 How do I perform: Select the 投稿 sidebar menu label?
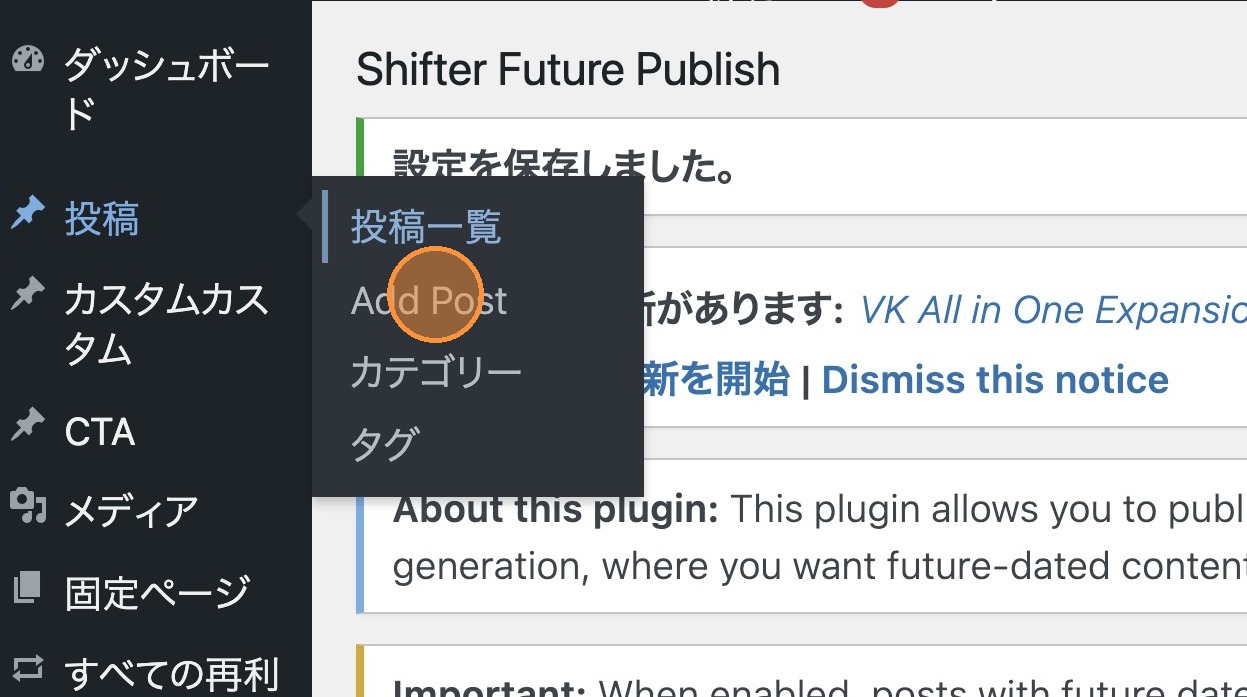(102, 218)
